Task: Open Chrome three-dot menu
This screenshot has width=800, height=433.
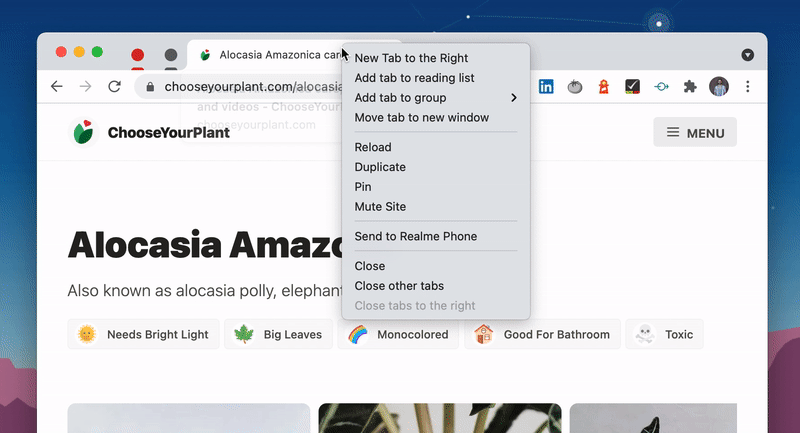Action: coord(747,87)
